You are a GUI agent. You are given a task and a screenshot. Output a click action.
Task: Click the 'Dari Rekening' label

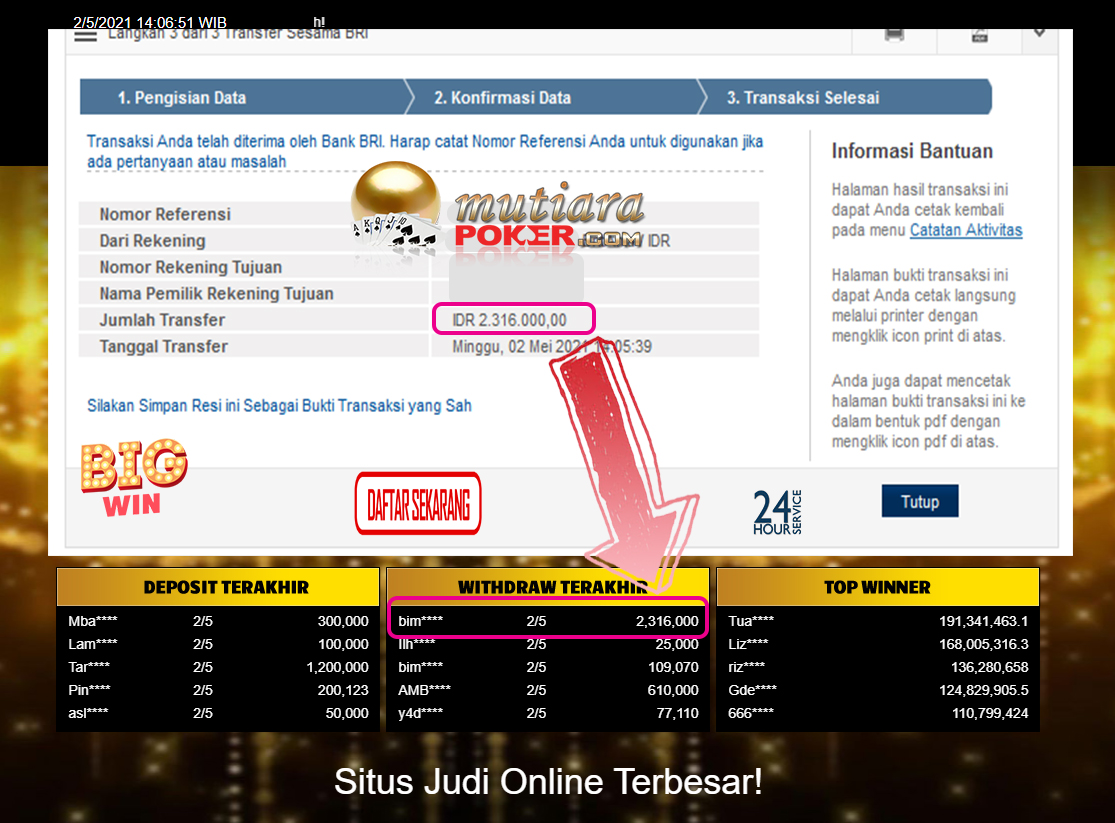click(152, 240)
